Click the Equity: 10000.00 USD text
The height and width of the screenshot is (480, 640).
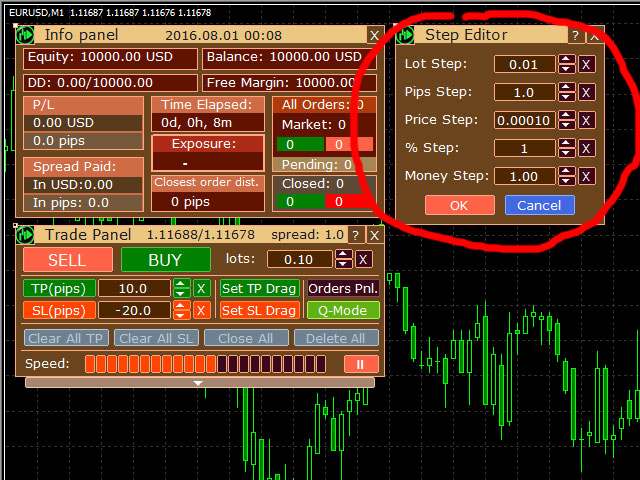click(100, 57)
